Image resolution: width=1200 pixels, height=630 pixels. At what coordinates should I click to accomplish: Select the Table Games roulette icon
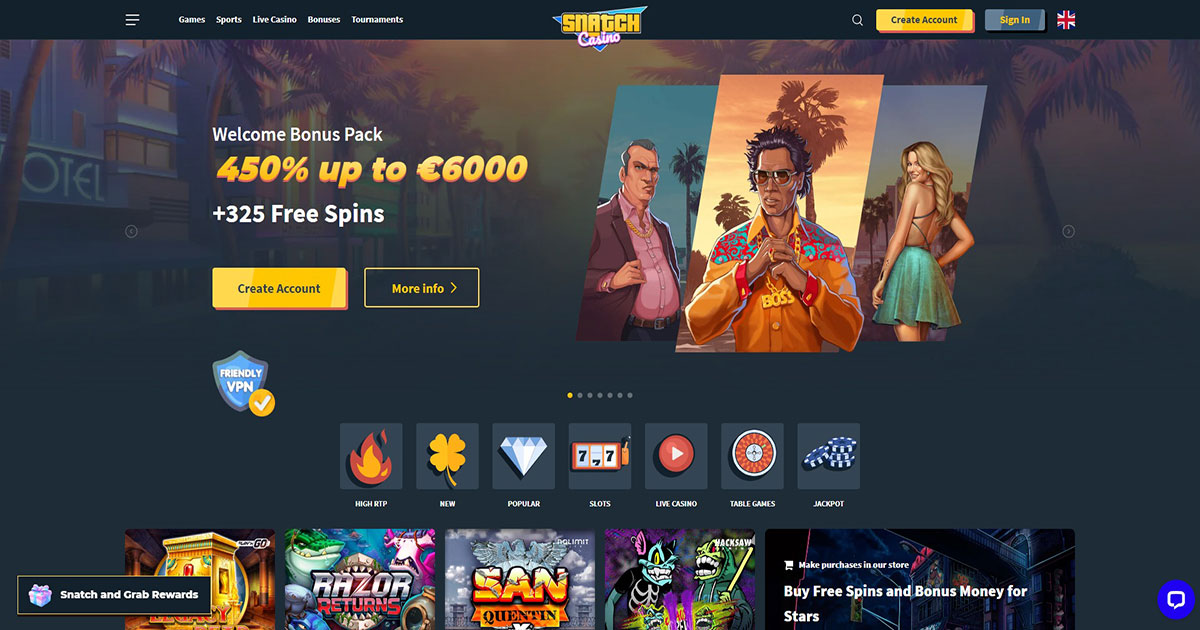[752, 456]
